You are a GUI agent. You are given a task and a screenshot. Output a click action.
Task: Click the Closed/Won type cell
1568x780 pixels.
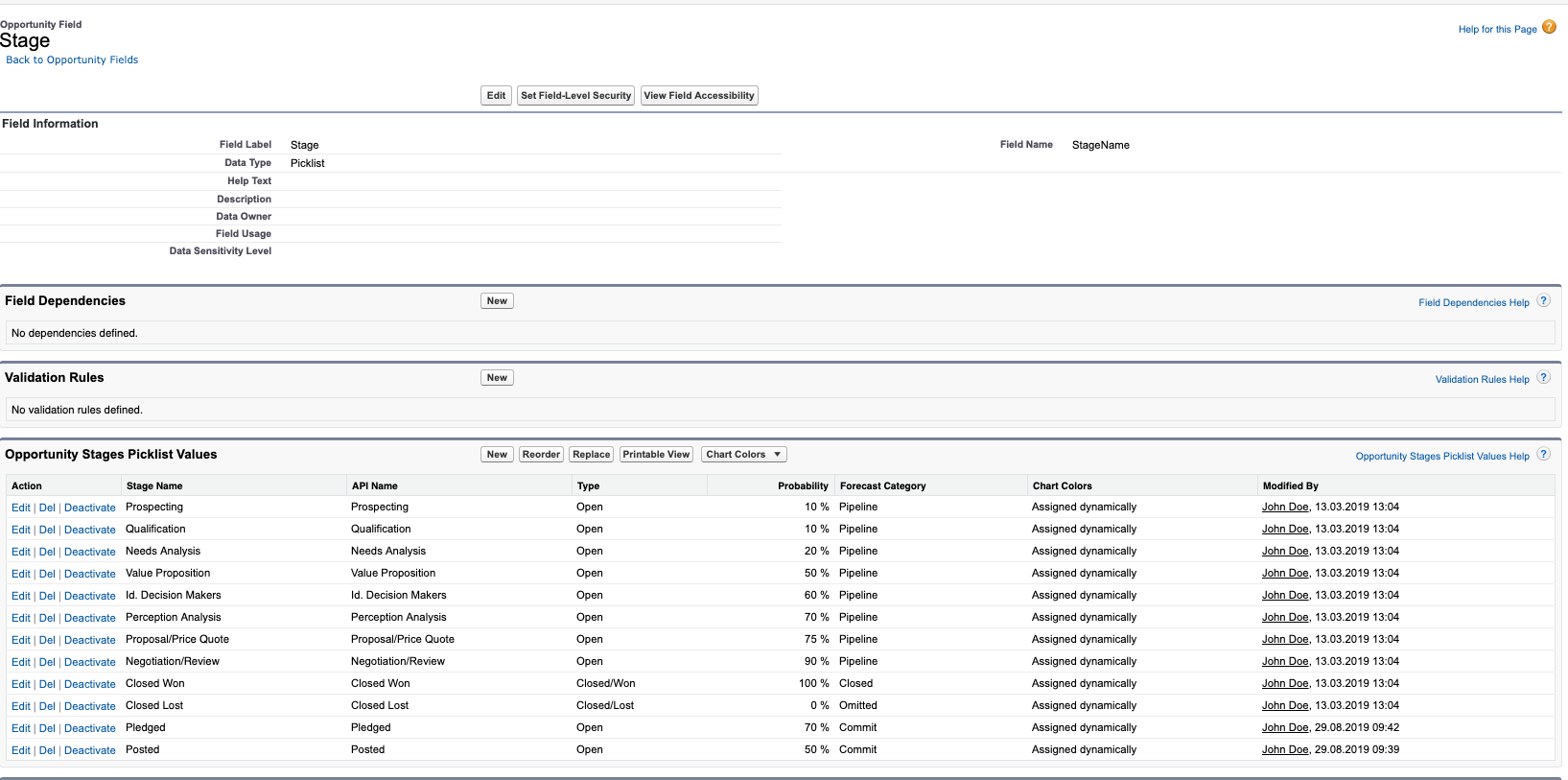[x=606, y=683]
